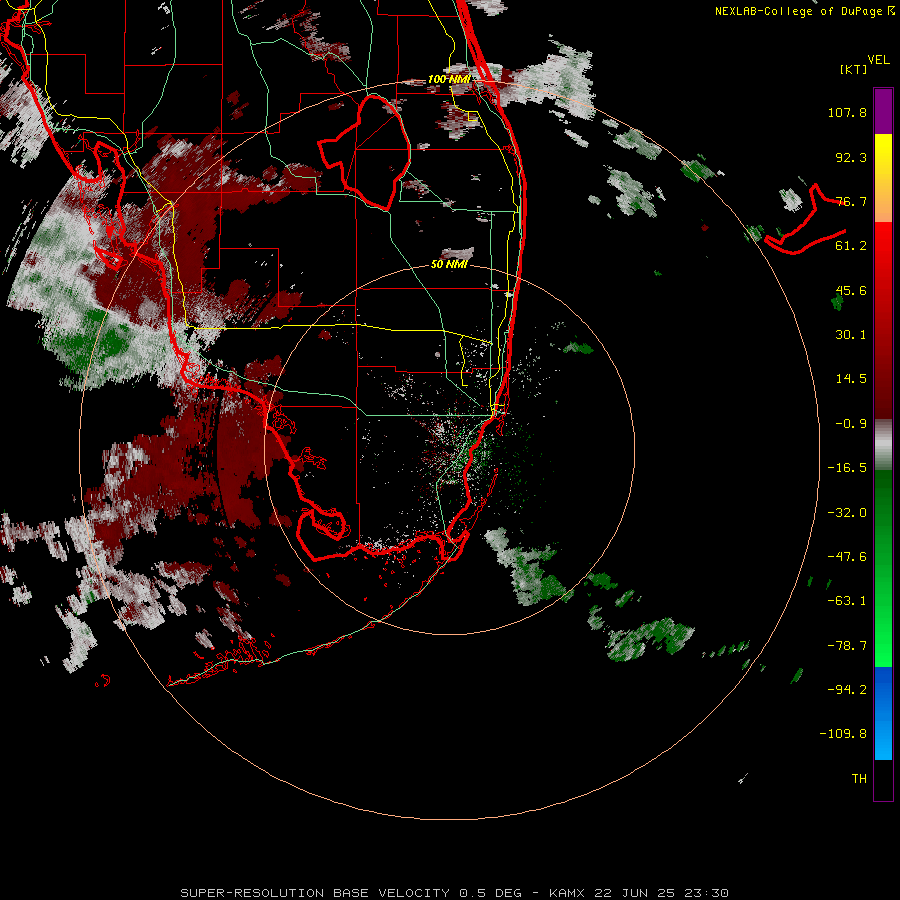This screenshot has height=900, width=900.
Task: Click the yellow segment of color bar
Action: [x=883, y=178]
